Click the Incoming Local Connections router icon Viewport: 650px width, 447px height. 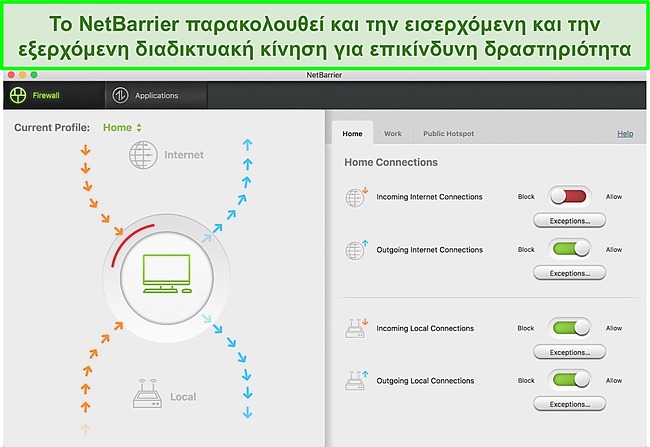356,328
